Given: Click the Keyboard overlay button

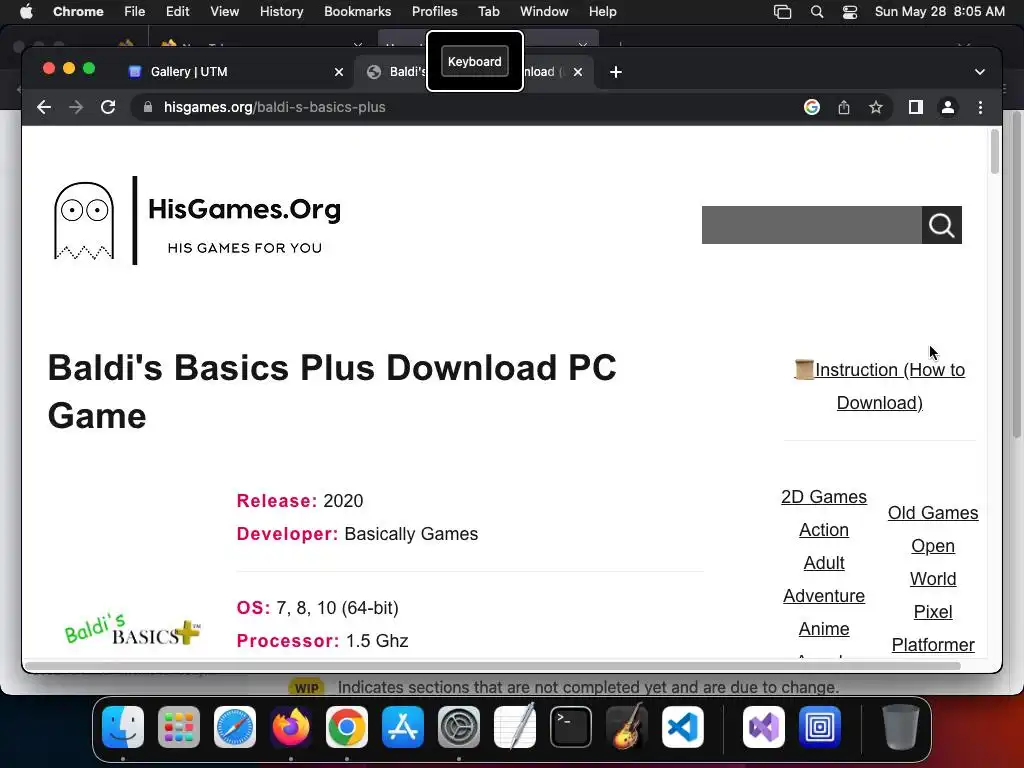Looking at the screenshot, I should pos(475,61).
